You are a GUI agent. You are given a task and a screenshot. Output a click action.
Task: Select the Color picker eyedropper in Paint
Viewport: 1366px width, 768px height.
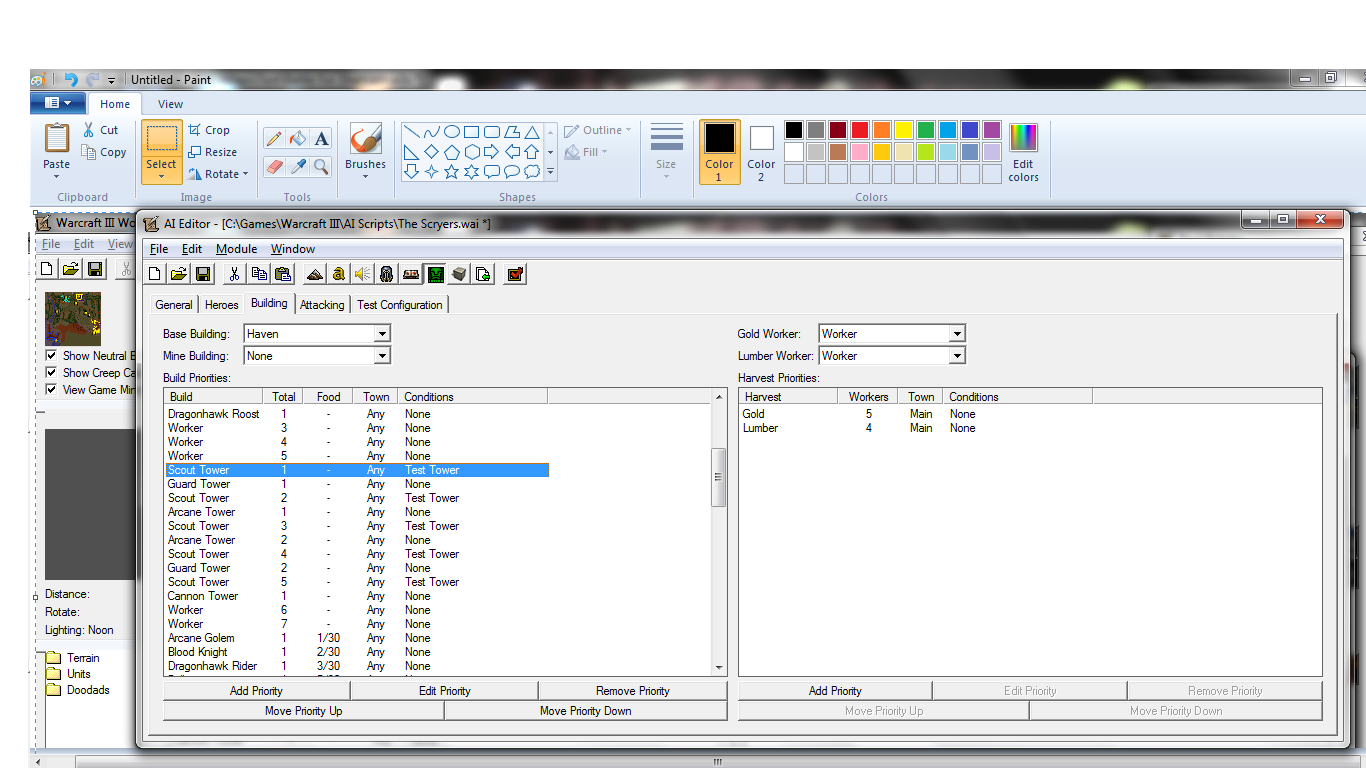298,166
